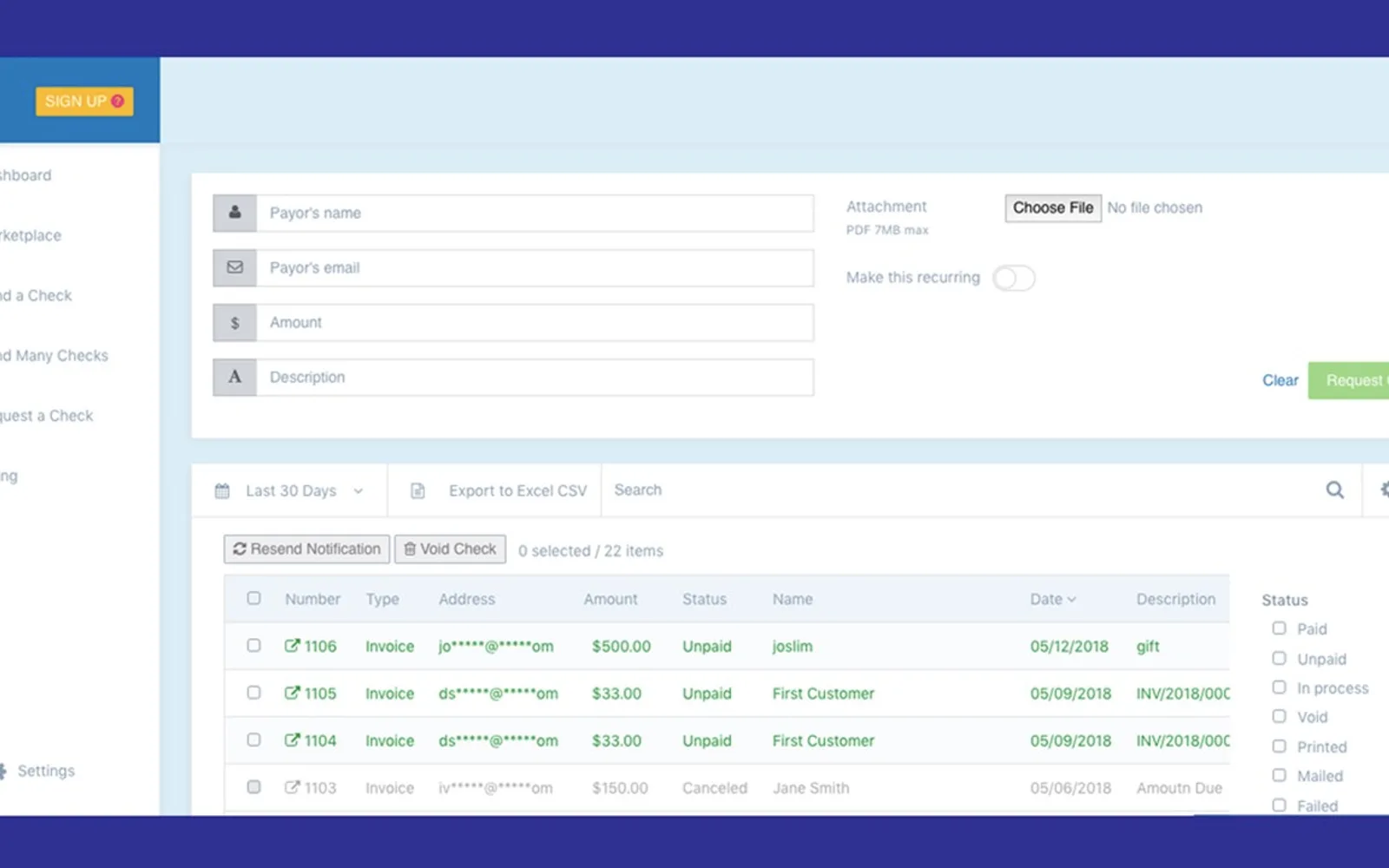Click the Choose File button
Viewport: 1389px width, 868px height.
coord(1053,208)
